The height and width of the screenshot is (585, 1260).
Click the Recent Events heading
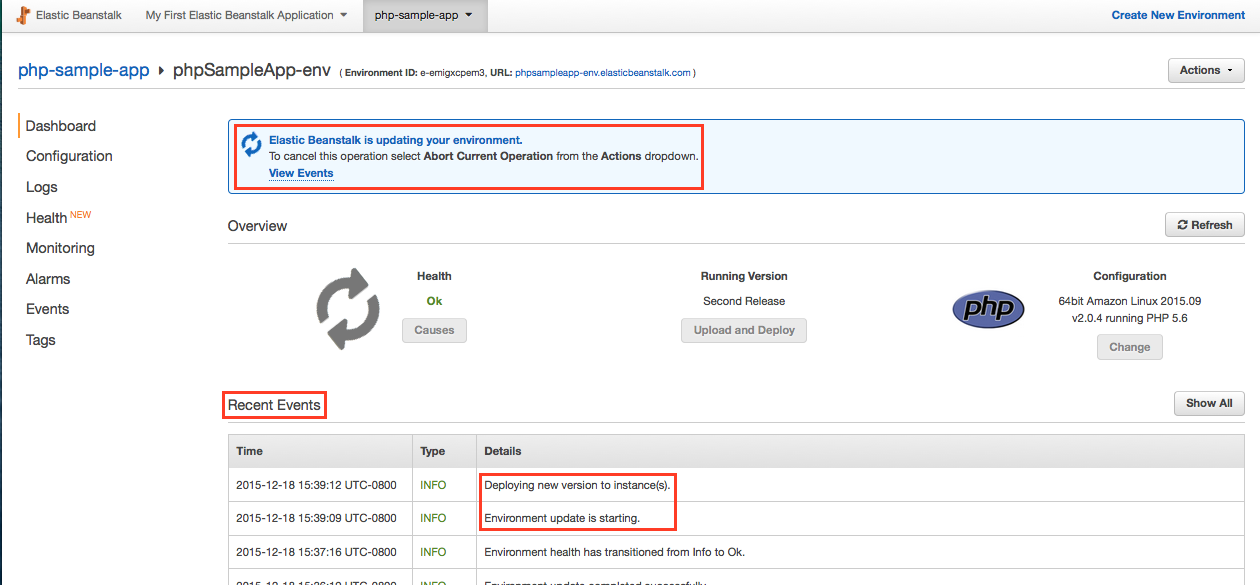click(274, 405)
